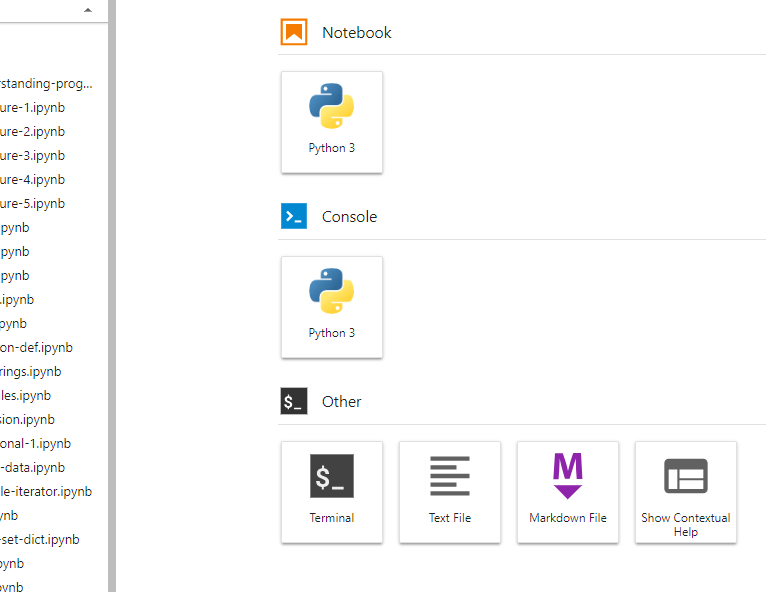Create a new Markdown File
The image size is (766, 592).
point(568,492)
